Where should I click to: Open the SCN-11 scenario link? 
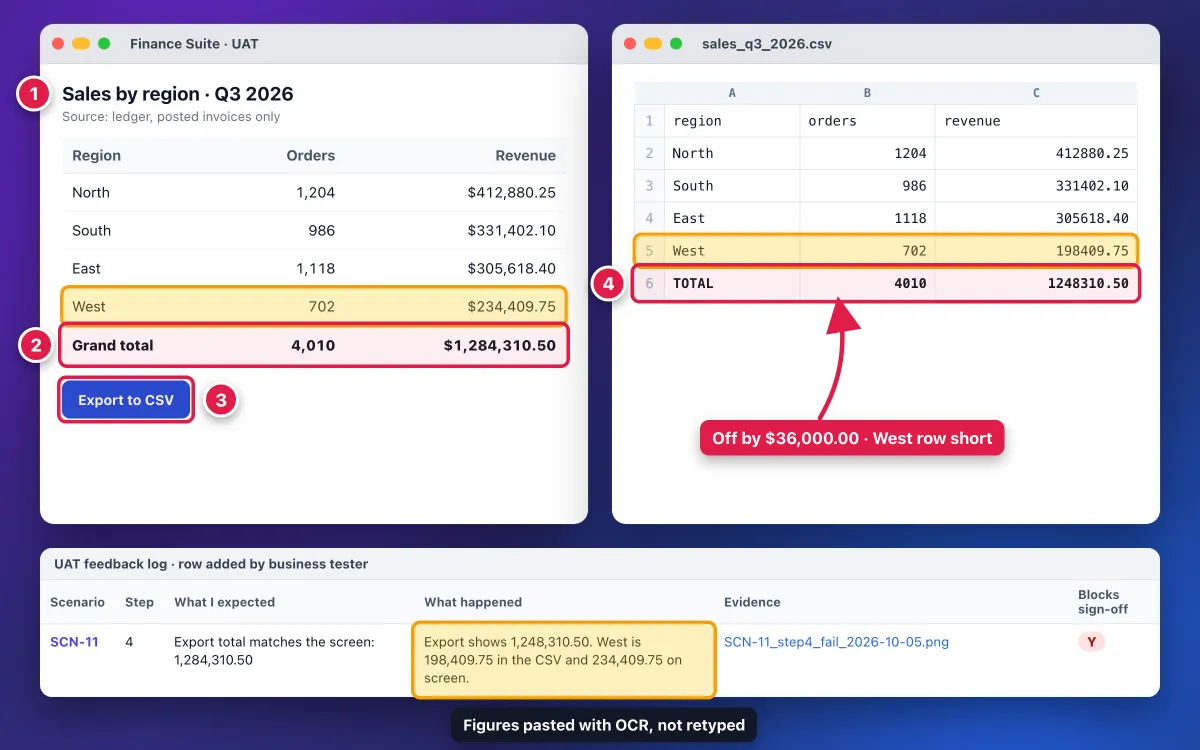74,642
